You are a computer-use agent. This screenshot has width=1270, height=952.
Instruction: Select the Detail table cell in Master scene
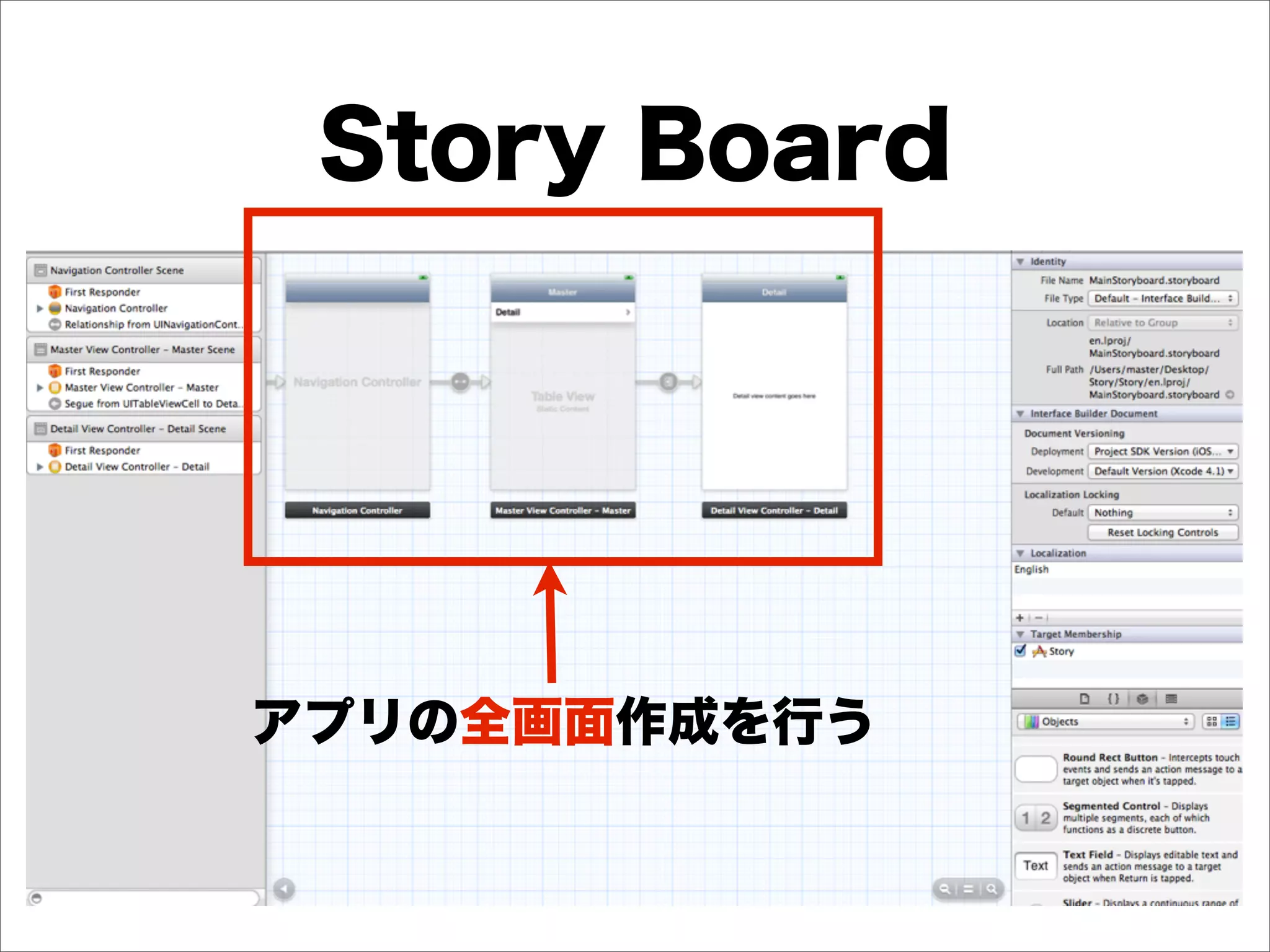(562, 312)
